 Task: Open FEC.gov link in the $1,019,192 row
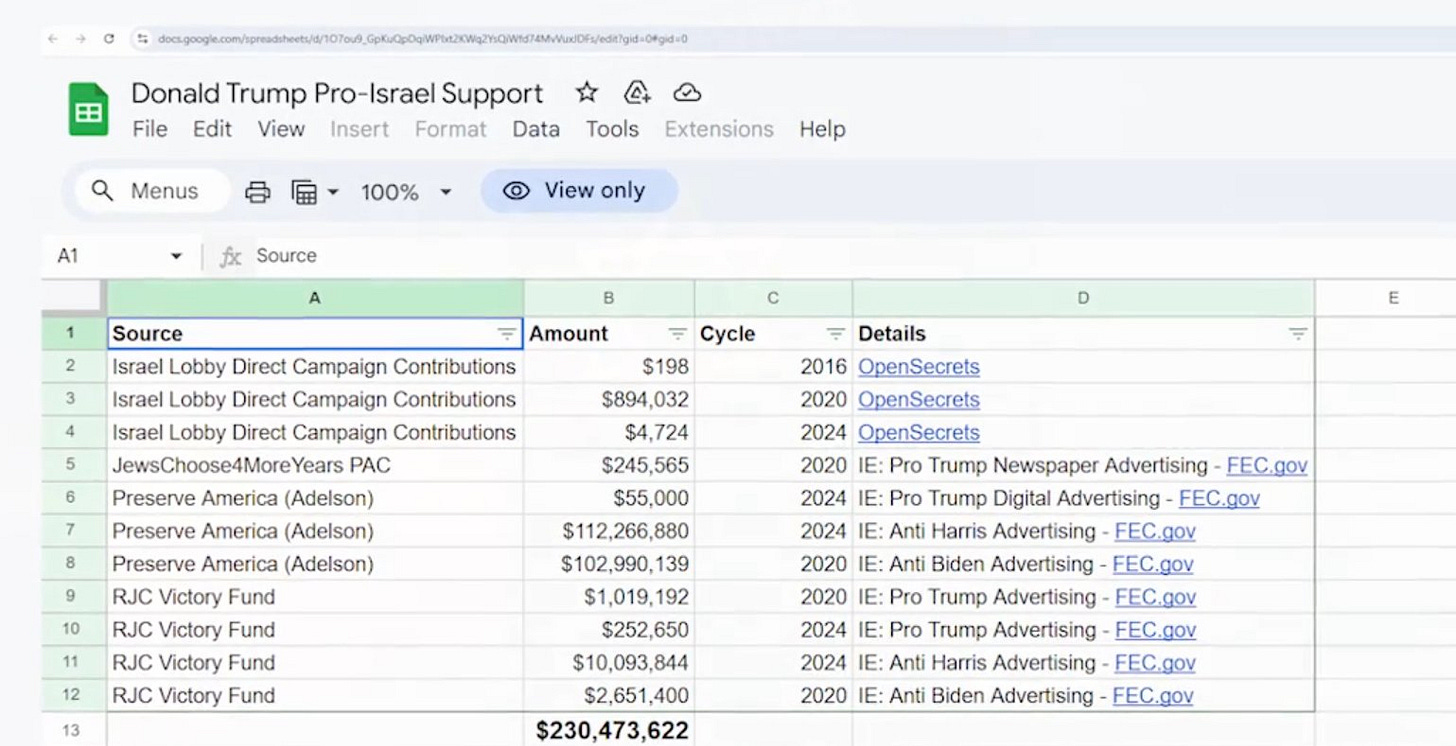(x=1156, y=598)
